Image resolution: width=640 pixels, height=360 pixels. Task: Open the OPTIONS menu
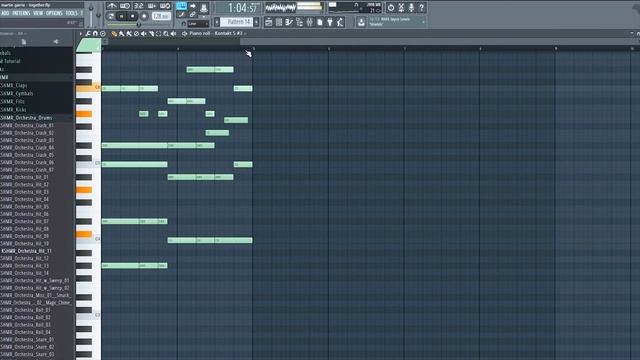pos(54,13)
